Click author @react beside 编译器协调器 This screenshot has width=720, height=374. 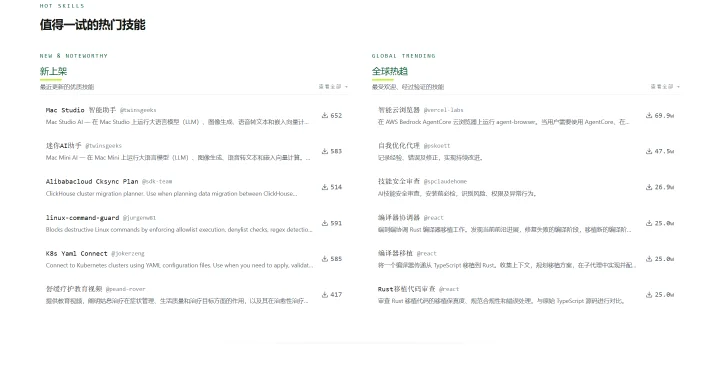click(x=433, y=217)
